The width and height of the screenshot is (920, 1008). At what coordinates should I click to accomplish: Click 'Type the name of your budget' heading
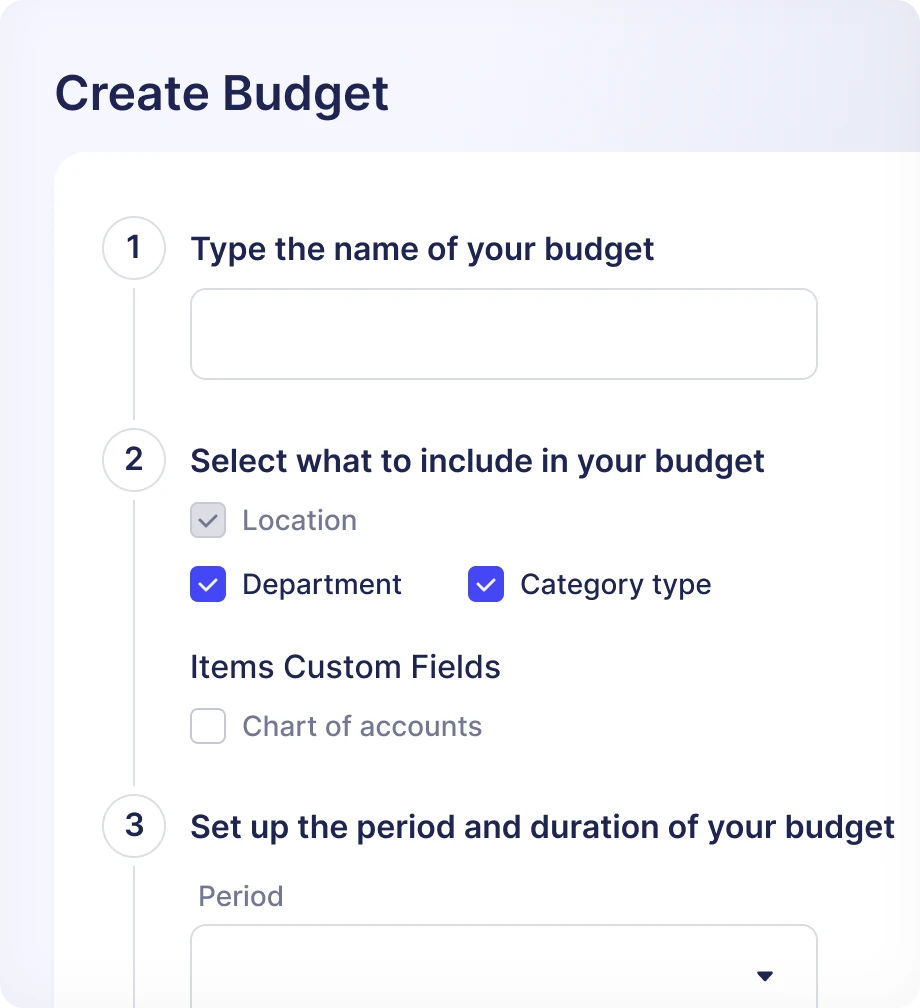point(422,249)
